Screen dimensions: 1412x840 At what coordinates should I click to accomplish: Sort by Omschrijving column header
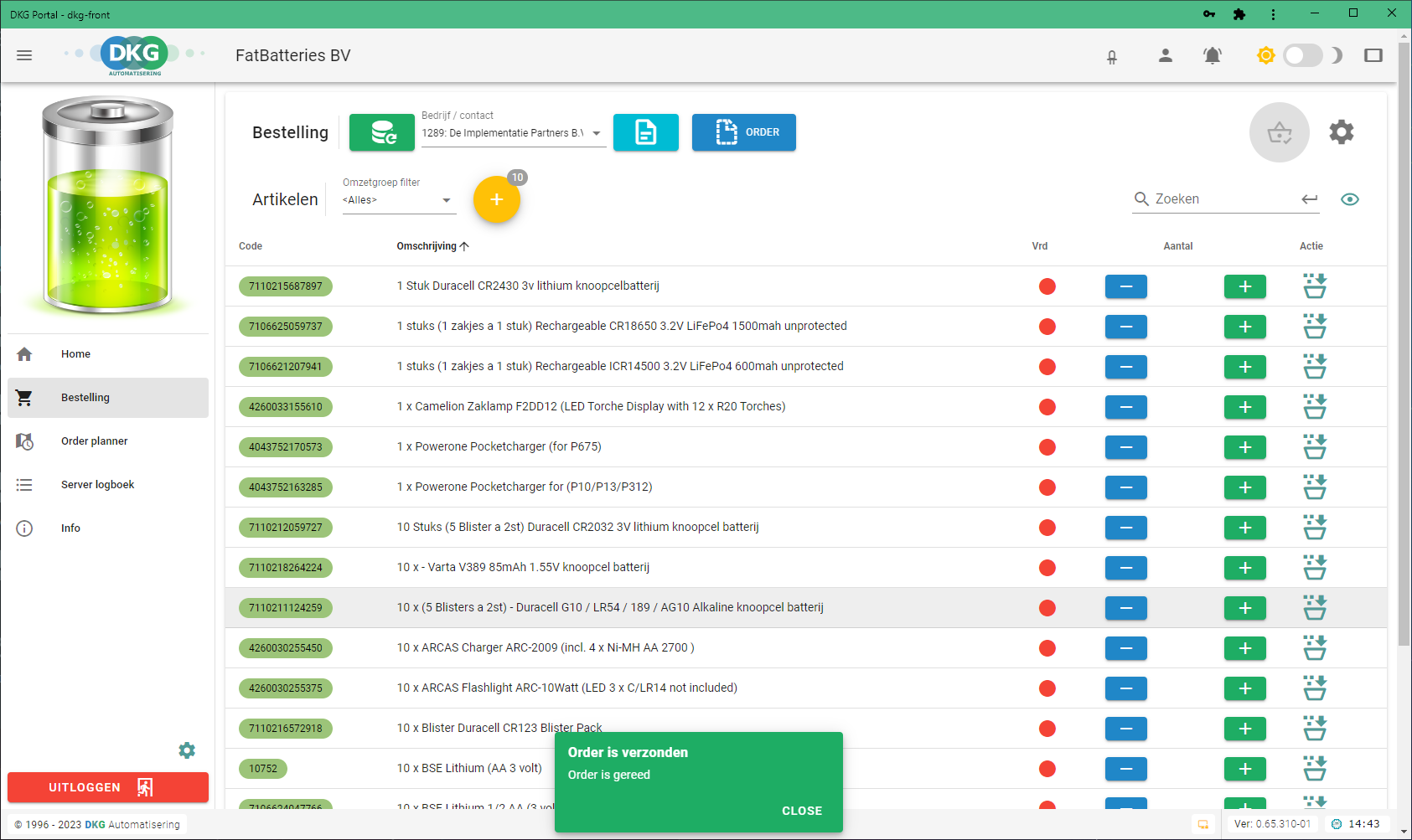click(x=432, y=246)
